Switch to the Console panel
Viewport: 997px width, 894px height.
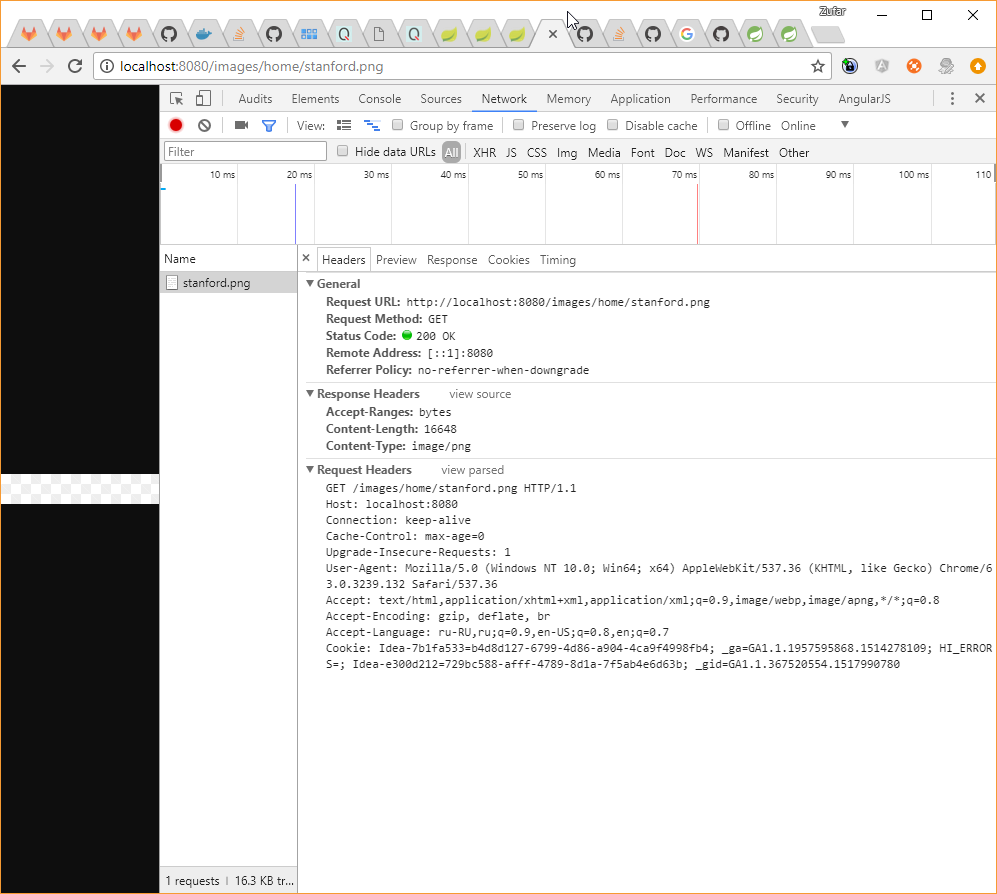[x=380, y=99]
